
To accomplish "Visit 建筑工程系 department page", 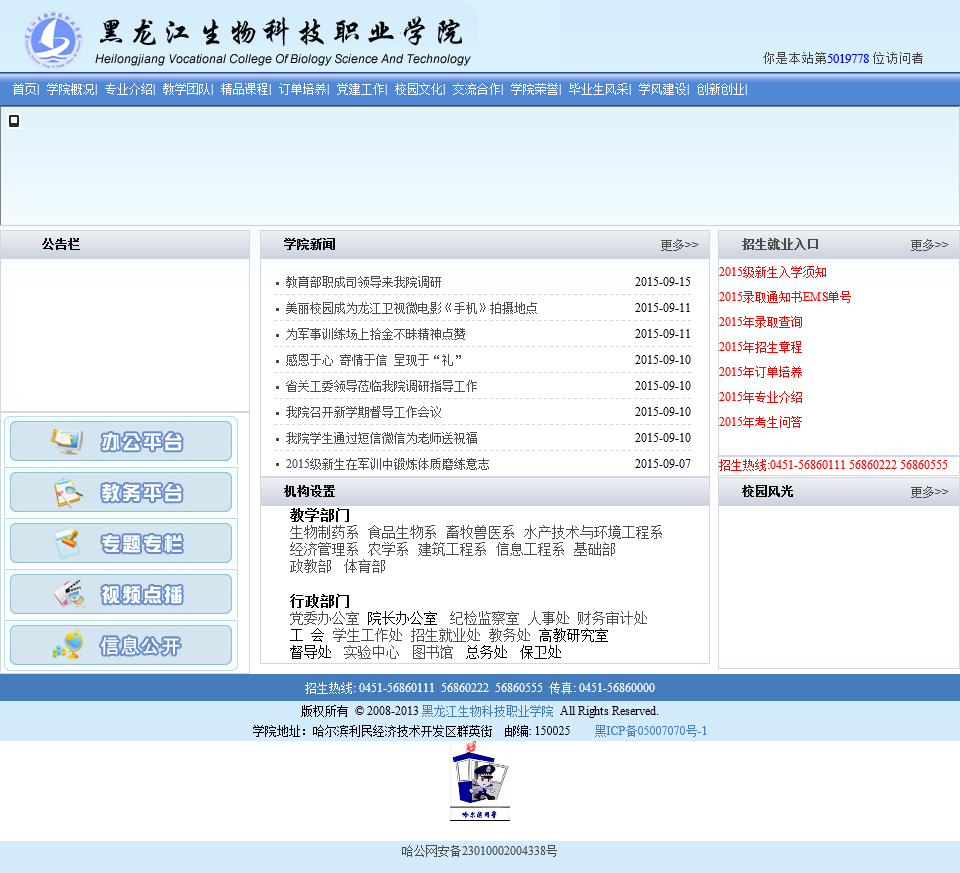I will (452, 550).
